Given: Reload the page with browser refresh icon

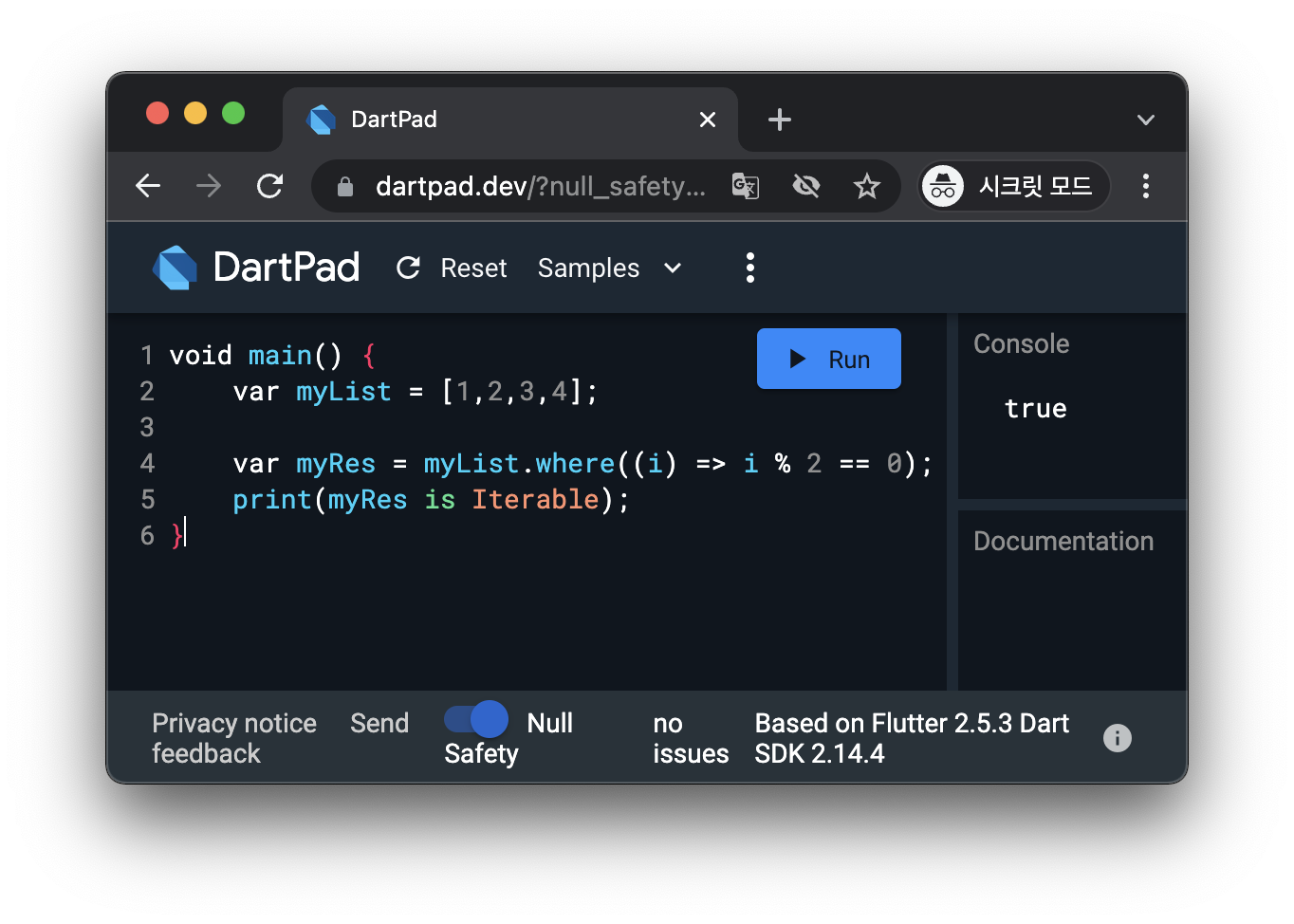Looking at the screenshot, I should 270,186.
